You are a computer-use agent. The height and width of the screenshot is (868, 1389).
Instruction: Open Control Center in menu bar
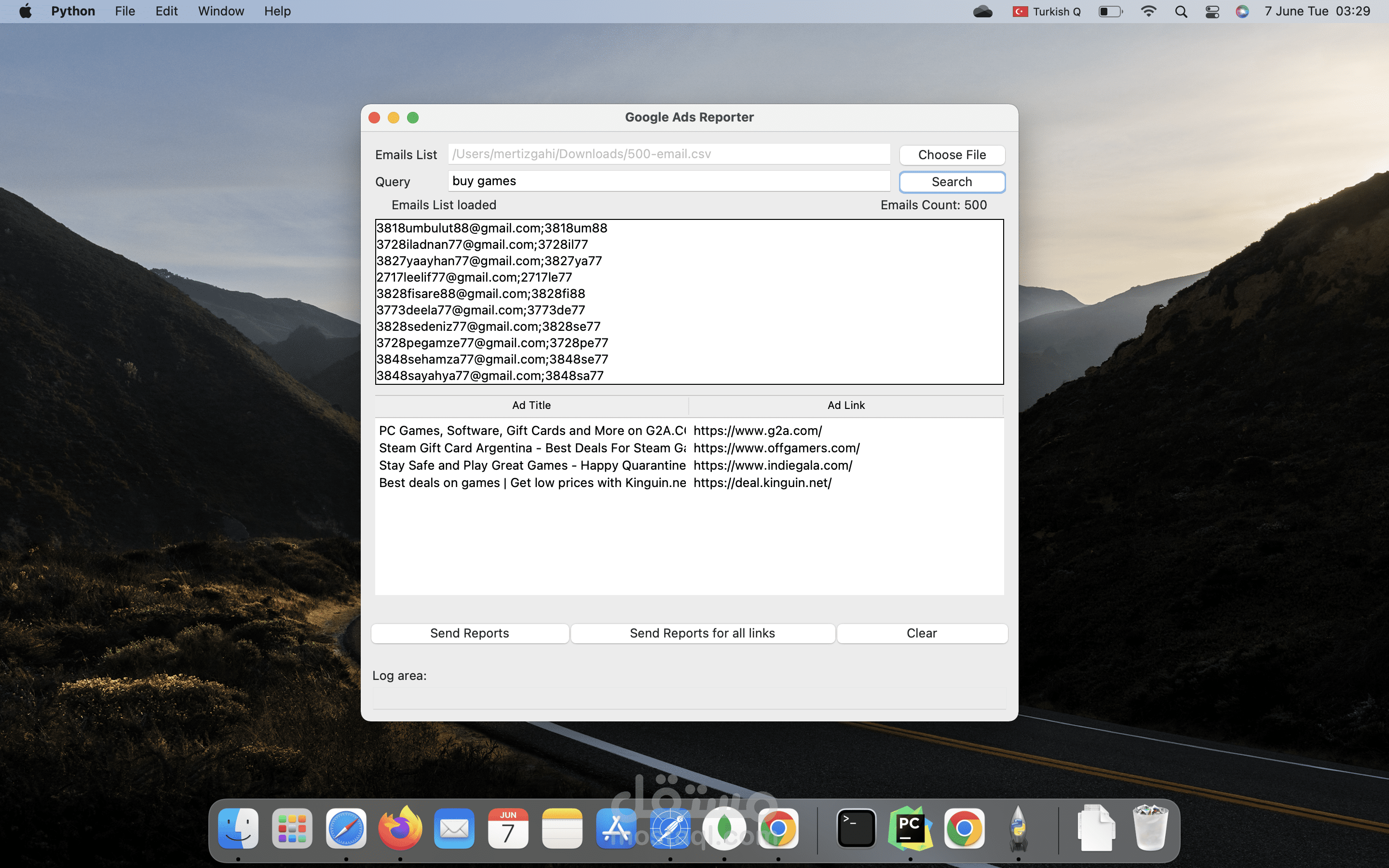tap(1212, 12)
